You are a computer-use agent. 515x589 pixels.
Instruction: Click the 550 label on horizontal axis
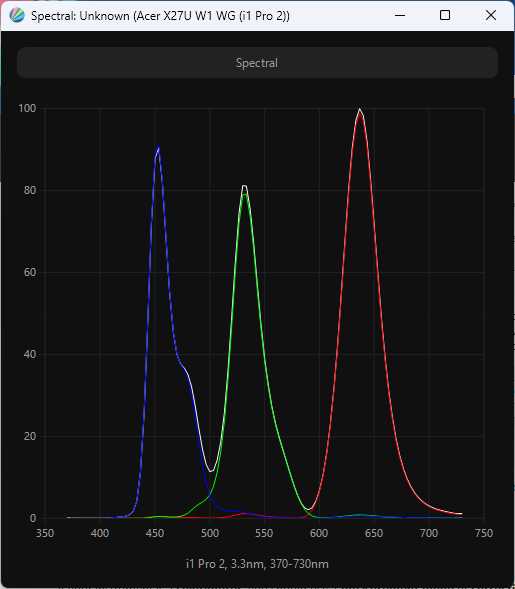point(264,533)
